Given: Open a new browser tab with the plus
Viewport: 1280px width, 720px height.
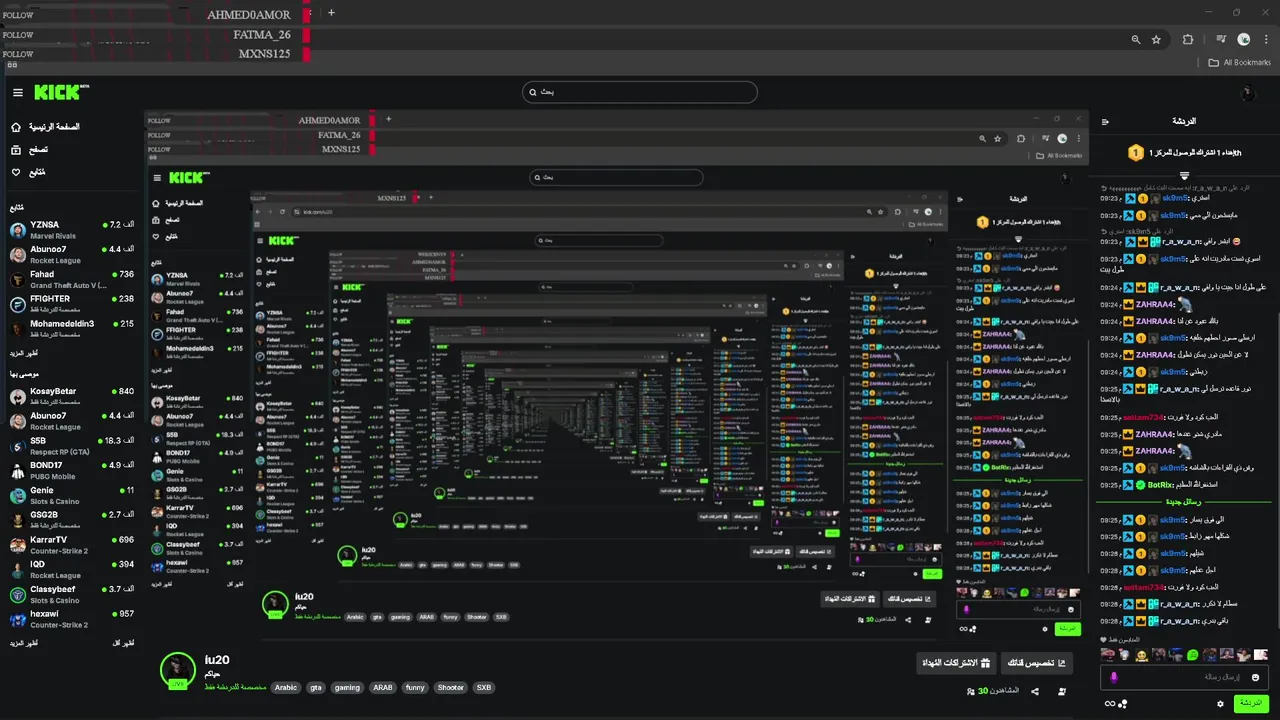Looking at the screenshot, I should coord(331,13).
